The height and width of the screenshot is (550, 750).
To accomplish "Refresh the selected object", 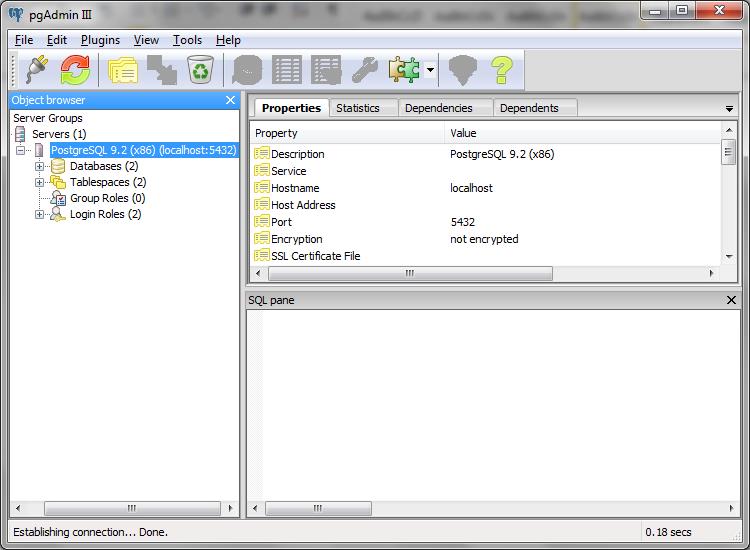I will 75,70.
